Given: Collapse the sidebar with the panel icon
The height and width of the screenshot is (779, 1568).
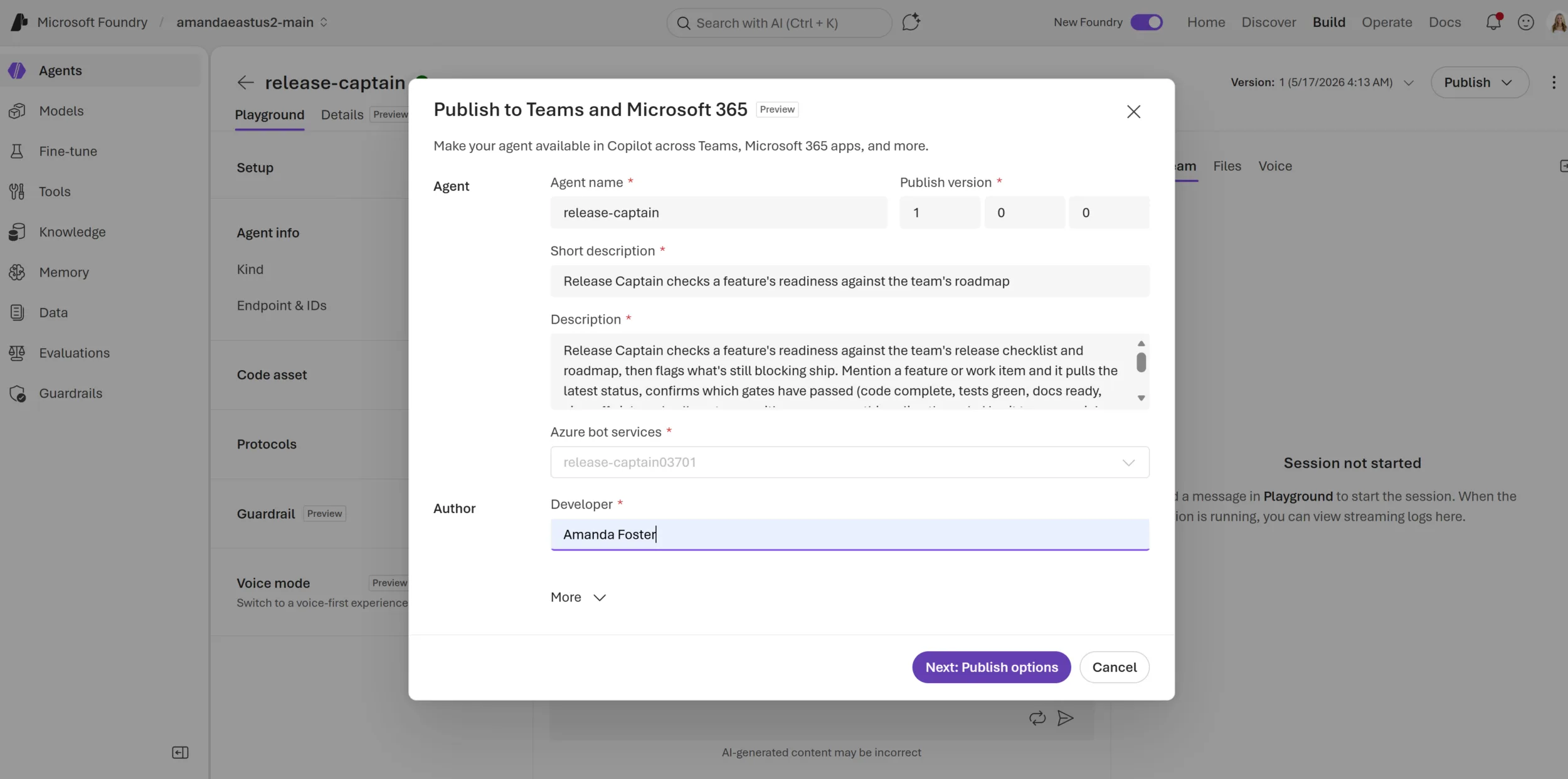Looking at the screenshot, I should coord(180,753).
